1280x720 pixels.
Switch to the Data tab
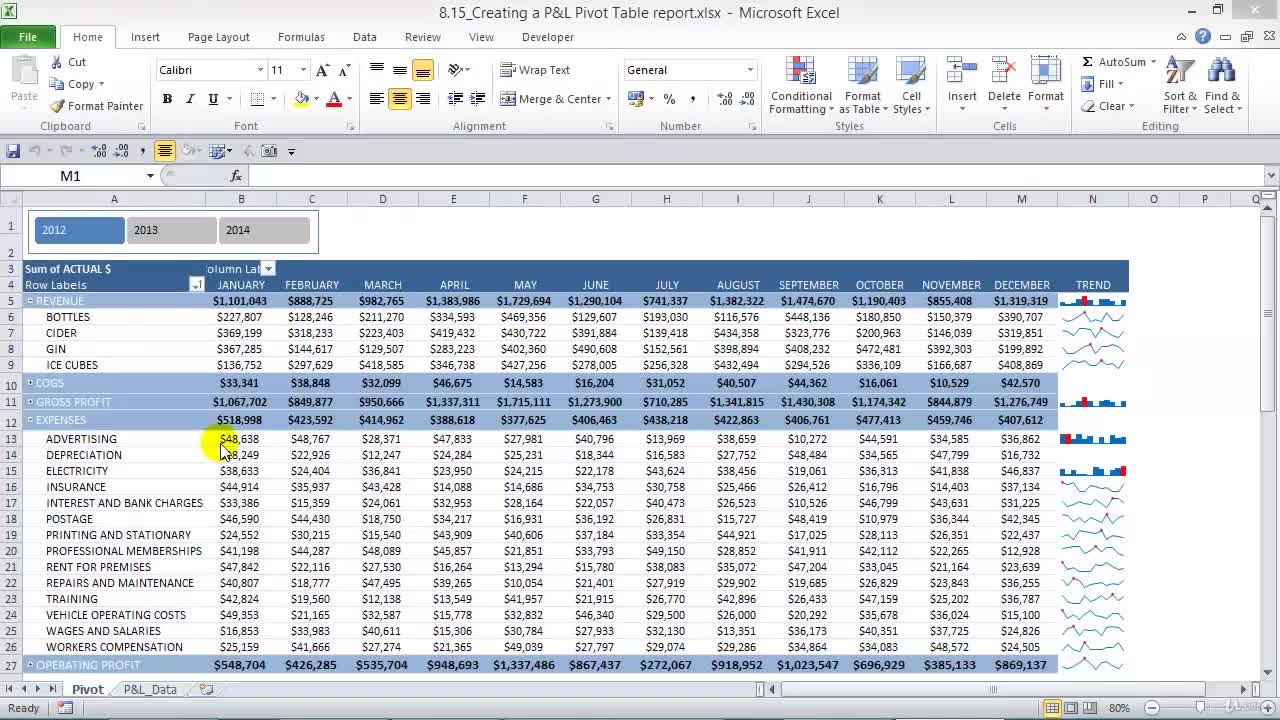click(x=365, y=37)
